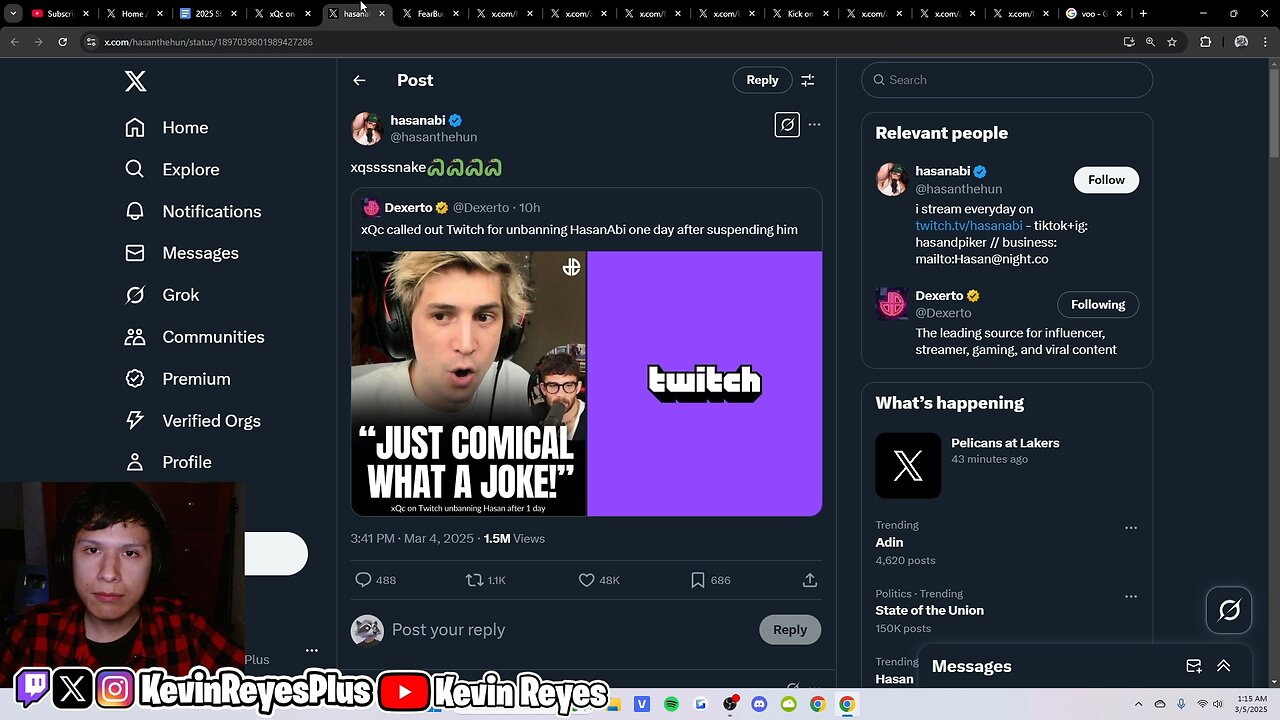Open the Twitch logo image
Viewport: 1280px width, 720px height.
(x=705, y=383)
